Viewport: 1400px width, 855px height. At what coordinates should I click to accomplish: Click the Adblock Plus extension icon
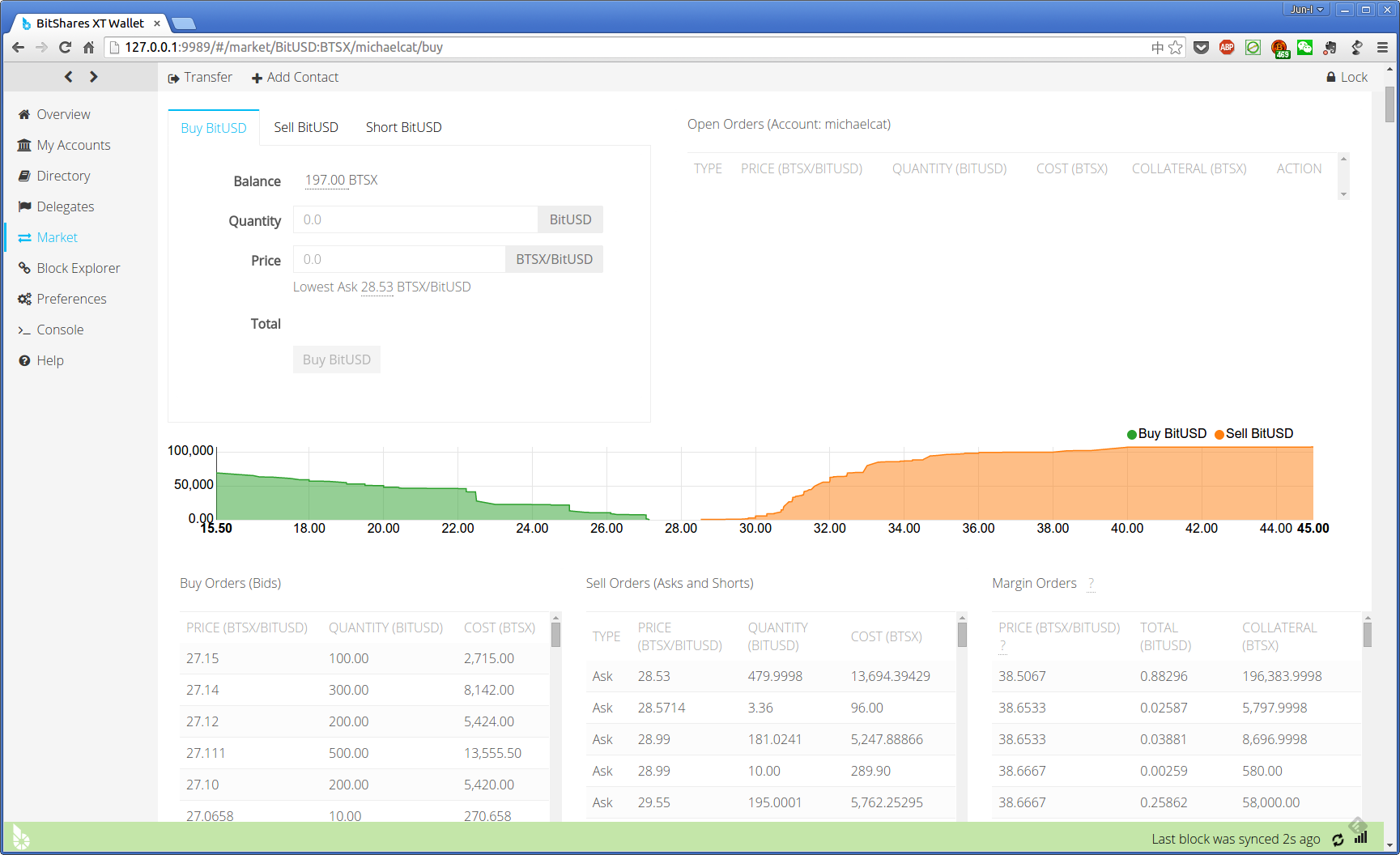tap(1227, 47)
